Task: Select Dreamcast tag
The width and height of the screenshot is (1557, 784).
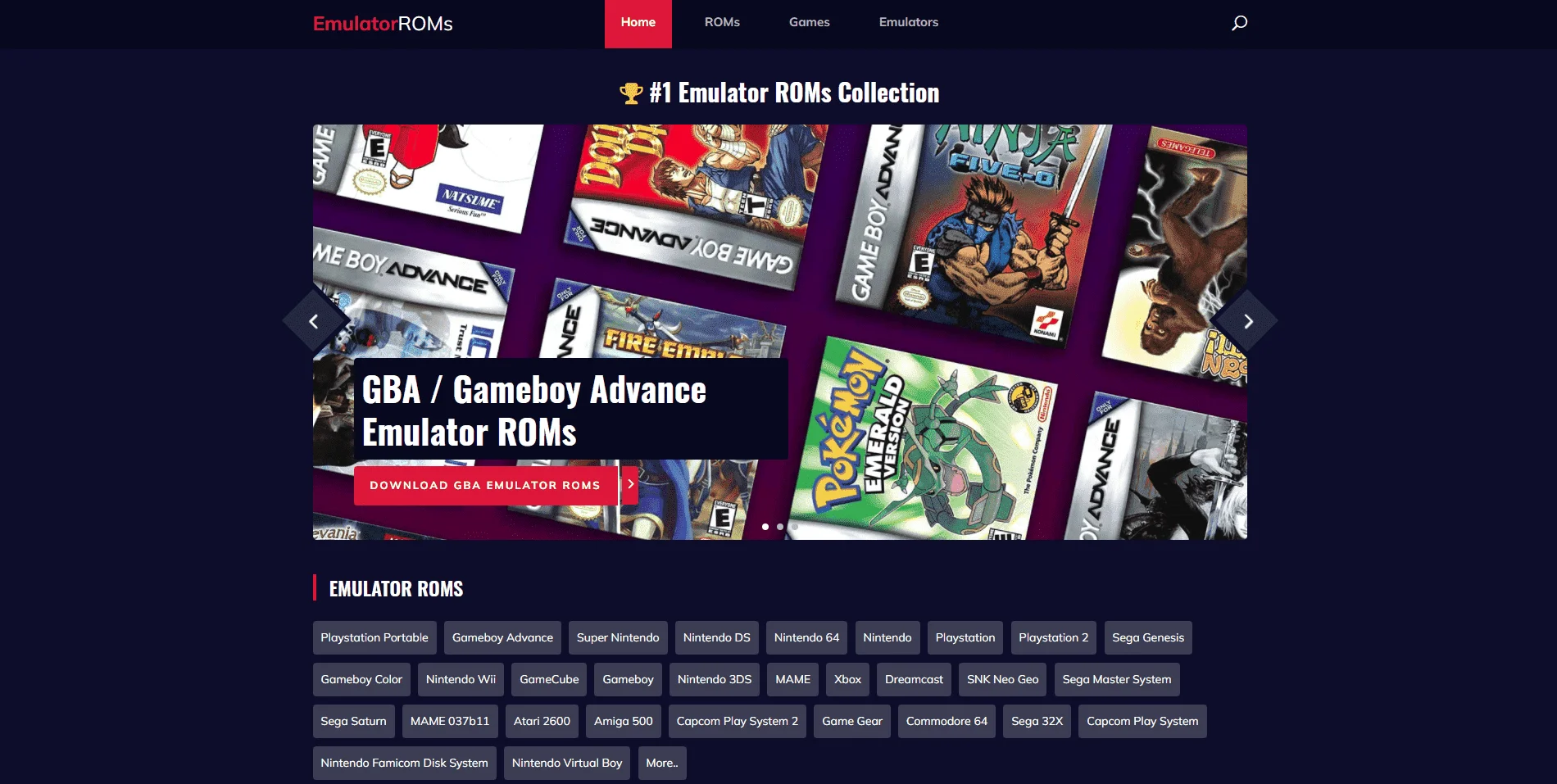Action: pos(914,679)
